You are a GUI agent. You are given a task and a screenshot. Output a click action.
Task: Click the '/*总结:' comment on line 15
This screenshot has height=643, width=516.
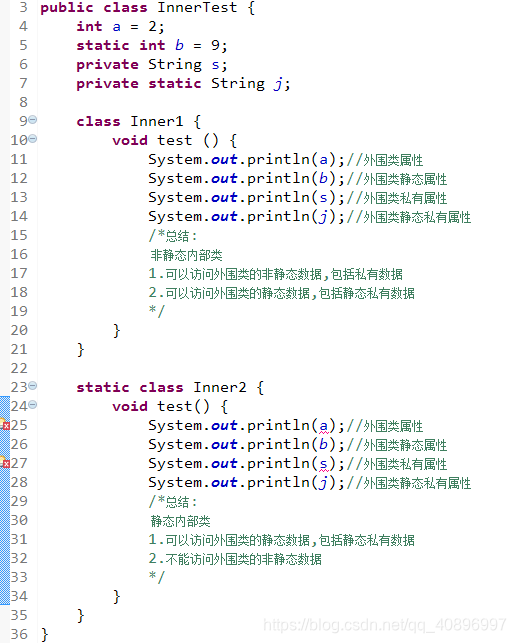tap(173, 236)
